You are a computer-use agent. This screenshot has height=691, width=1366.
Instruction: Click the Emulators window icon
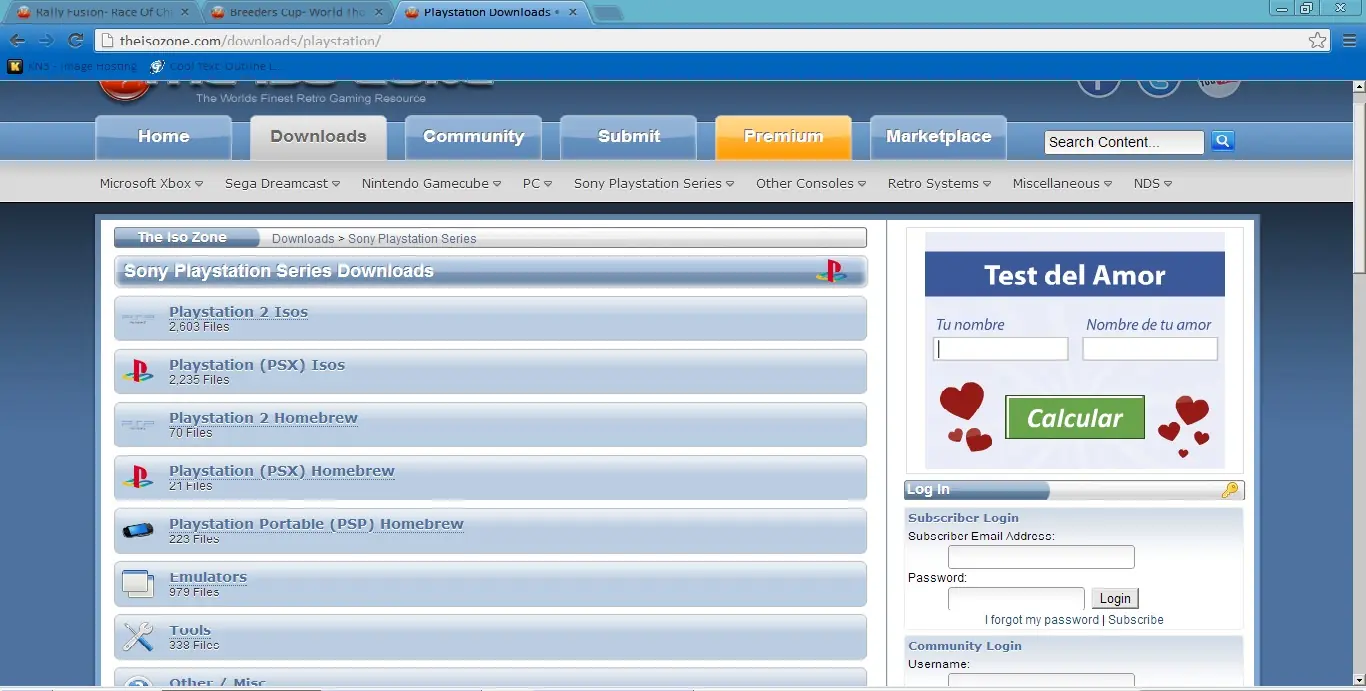tap(138, 584)
